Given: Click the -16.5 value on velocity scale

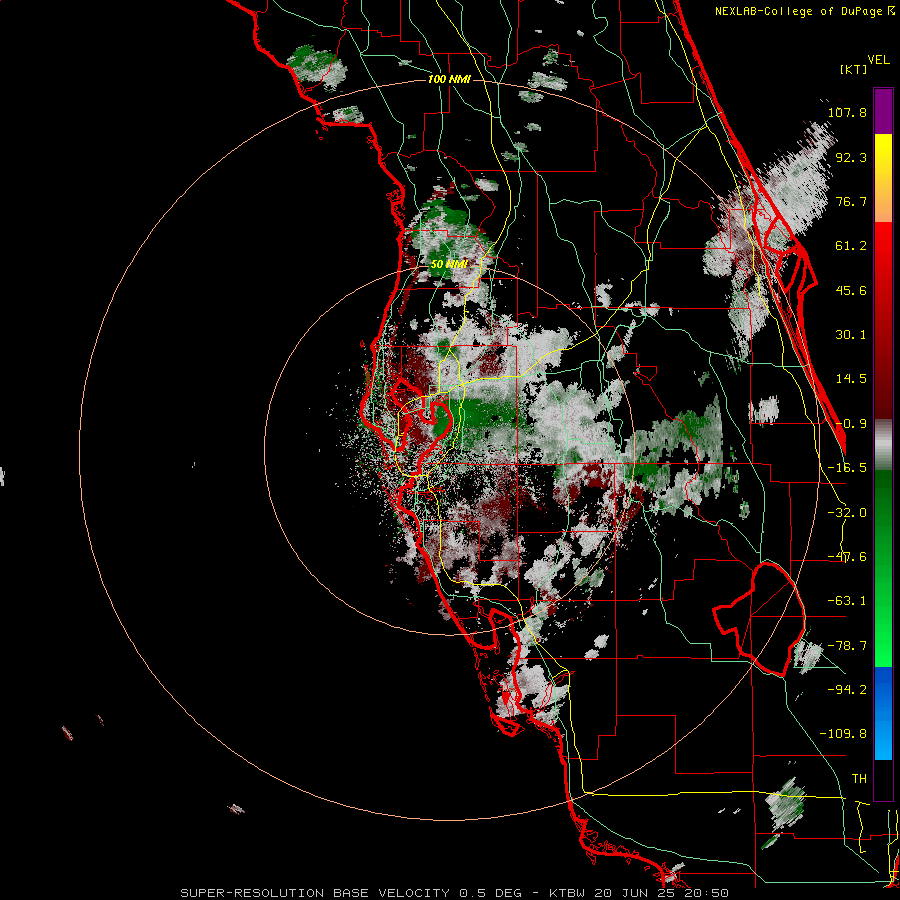Looking at the screenshot, I should 847,468.
